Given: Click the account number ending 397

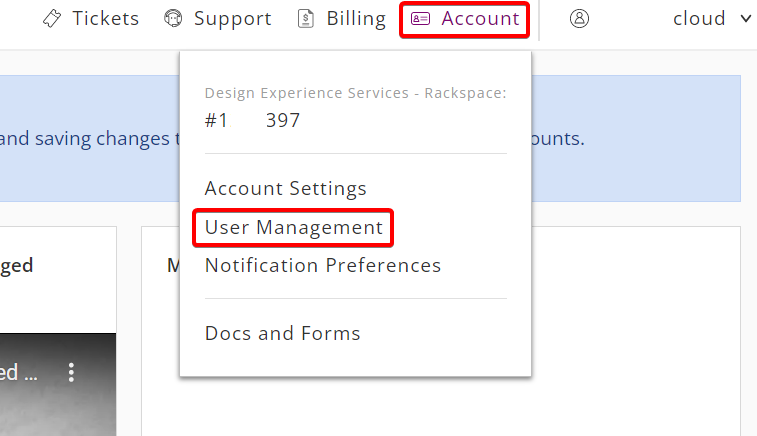Looking at the screenshot, I should (x=252, y=120).
